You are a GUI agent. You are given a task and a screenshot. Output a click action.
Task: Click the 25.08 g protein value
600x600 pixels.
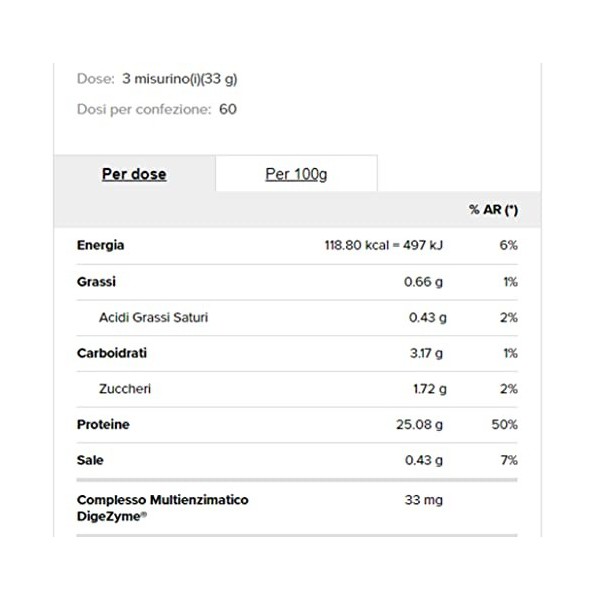click(420, 425)
